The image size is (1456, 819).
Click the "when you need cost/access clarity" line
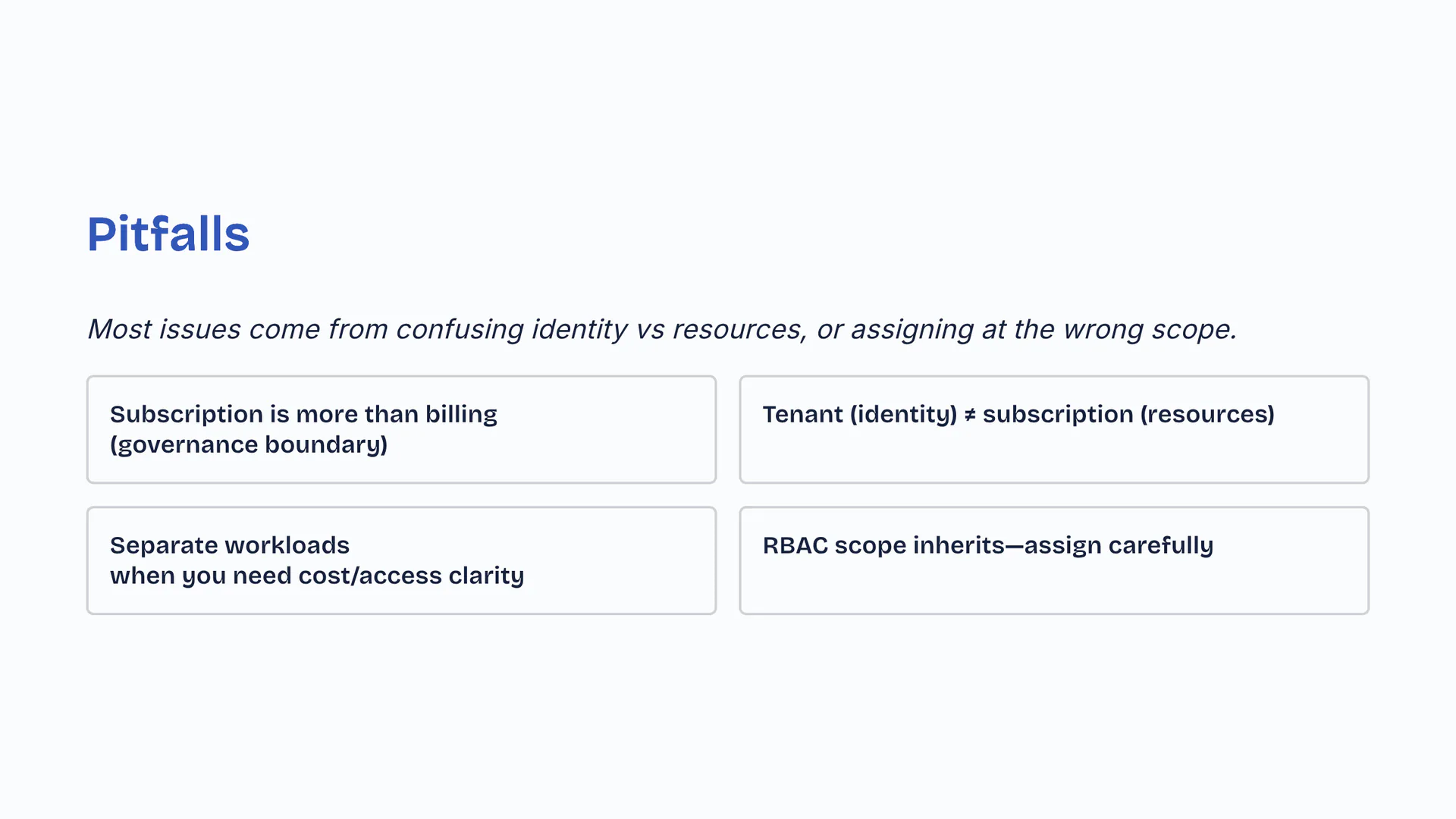pyautogui.click(x=317, y=576)
